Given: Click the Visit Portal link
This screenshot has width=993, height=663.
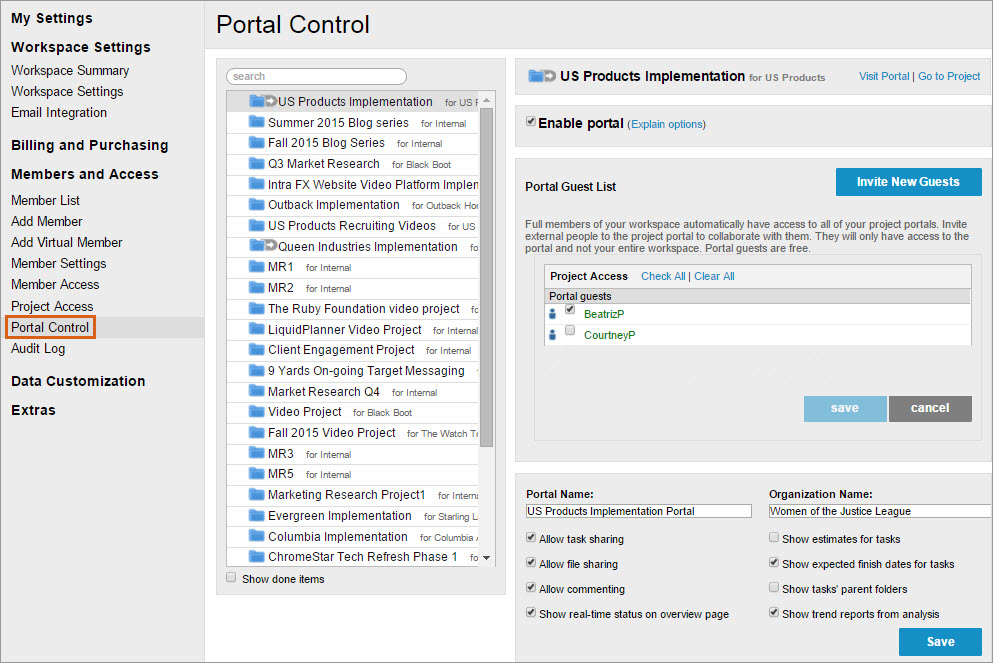Looking at the screenshot, I should (x=884, y=76).
